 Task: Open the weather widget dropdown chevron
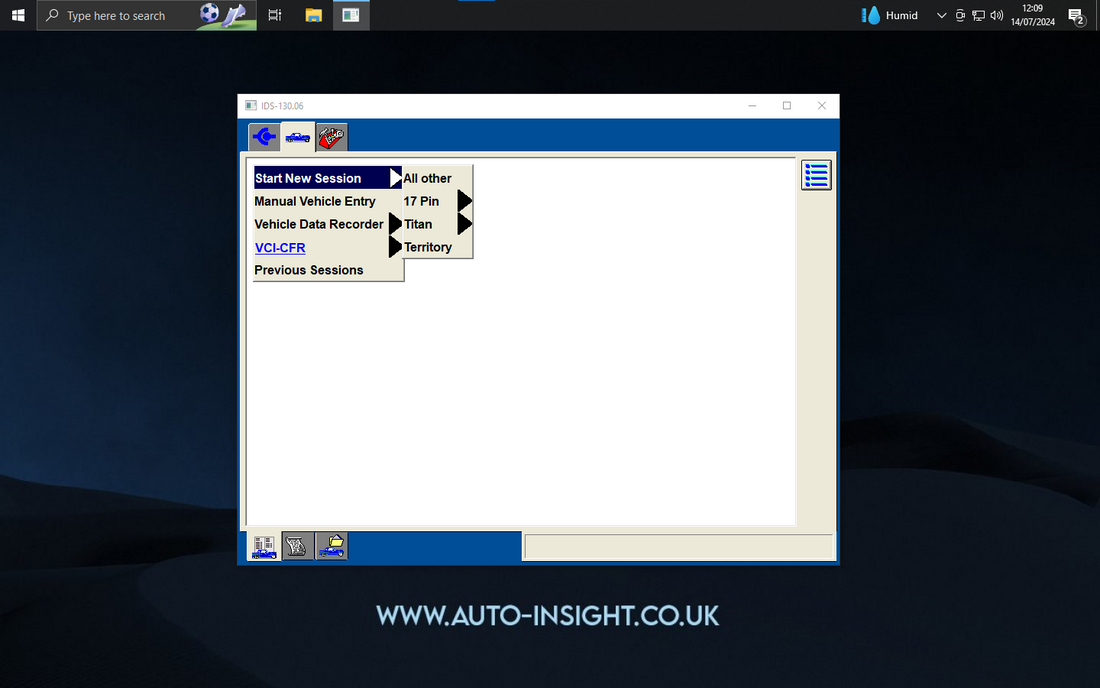pyautogui.click(x=941, y=15)
